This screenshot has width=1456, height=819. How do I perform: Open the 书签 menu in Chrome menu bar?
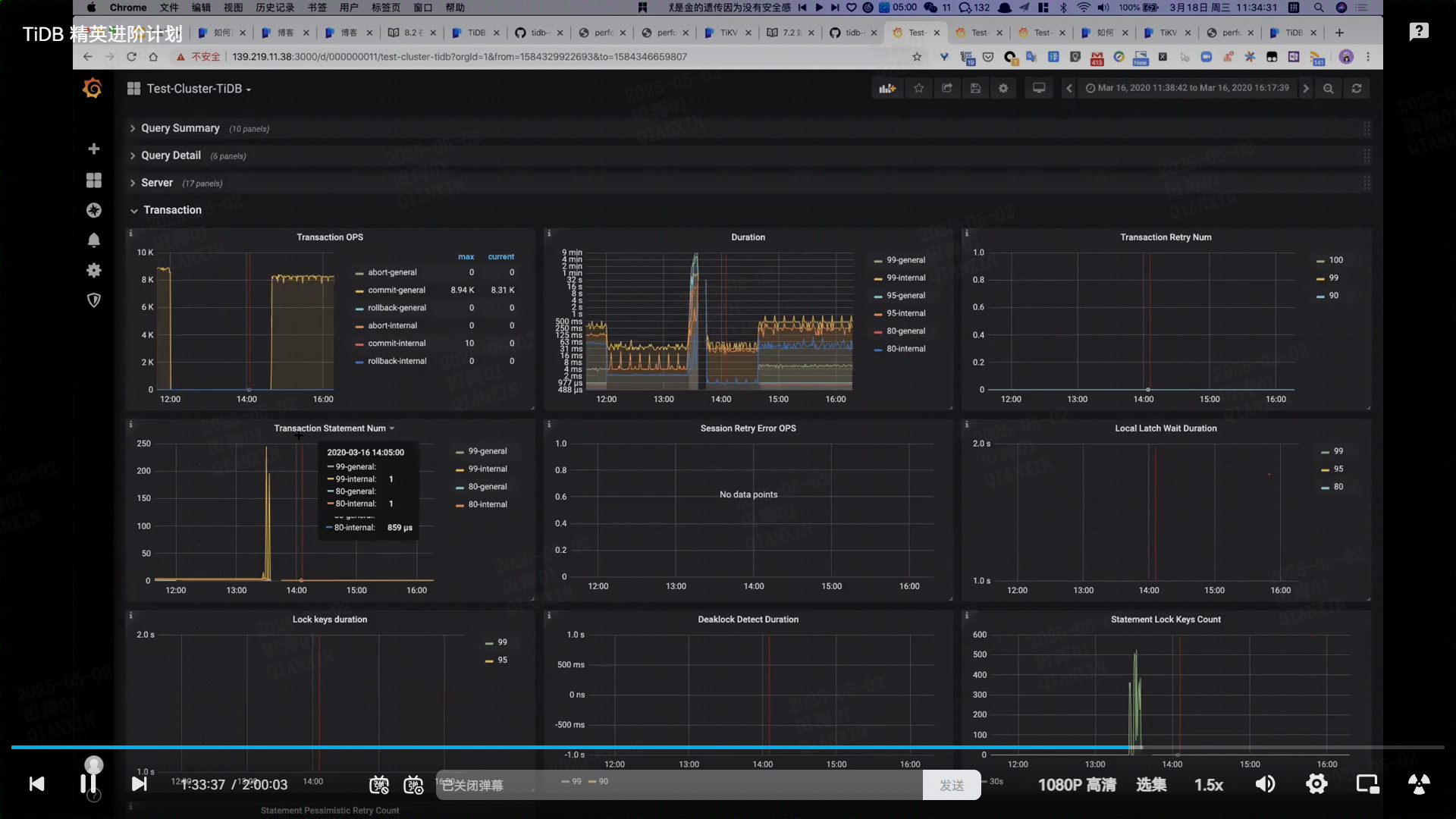[x=317, y=8]
